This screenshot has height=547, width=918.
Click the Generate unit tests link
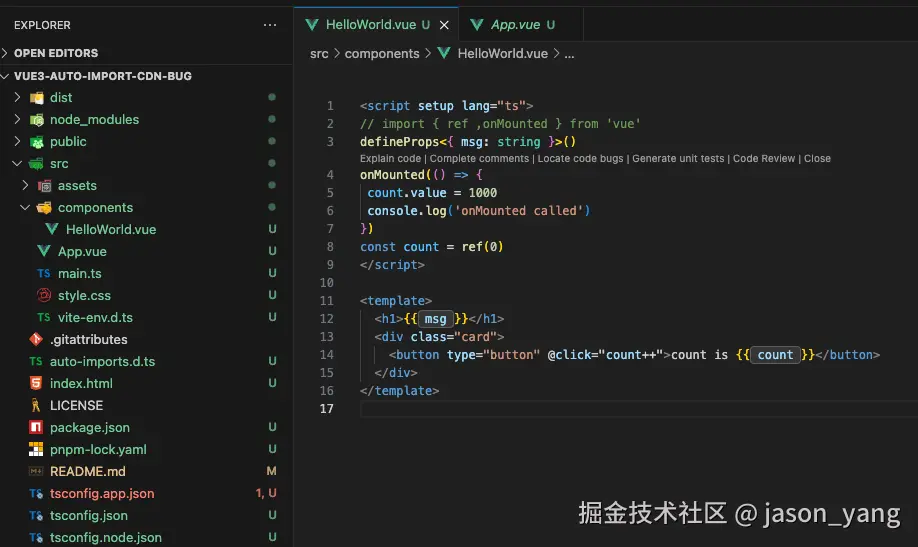678,158
